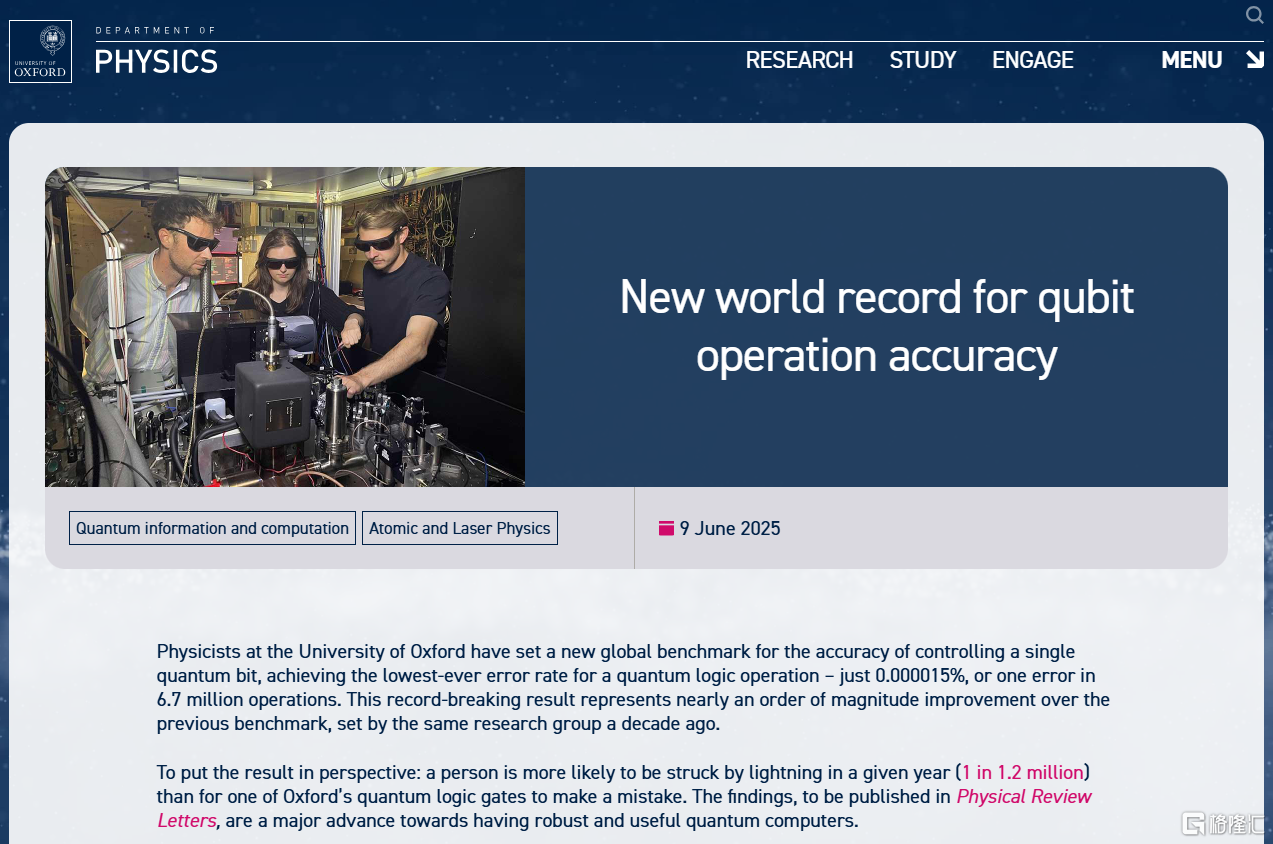Open the Study menu

[923, 60]
